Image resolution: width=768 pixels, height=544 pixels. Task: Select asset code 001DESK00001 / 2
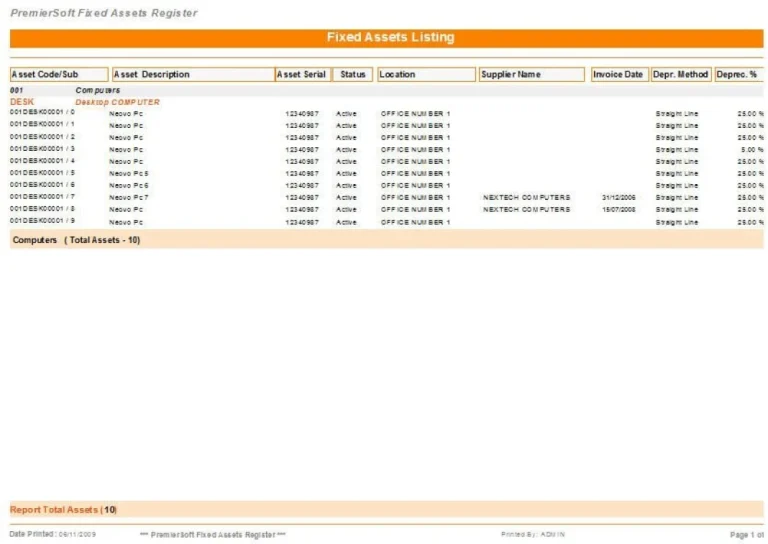(42, 136)
